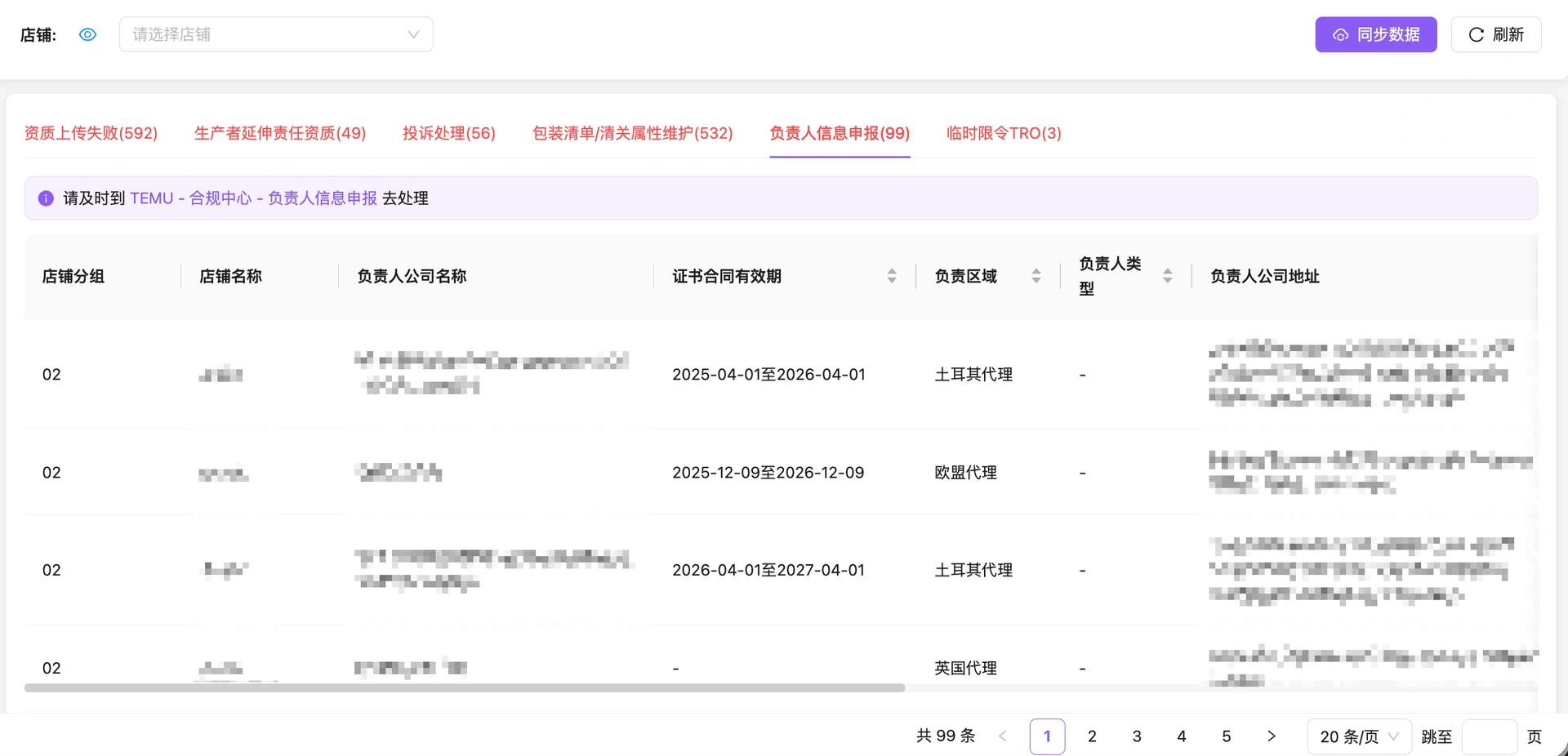Follow the TEMU 合规中心 负责人信息申报 link
Viewport: 1568px width, 756px height.
coord(253,198)
